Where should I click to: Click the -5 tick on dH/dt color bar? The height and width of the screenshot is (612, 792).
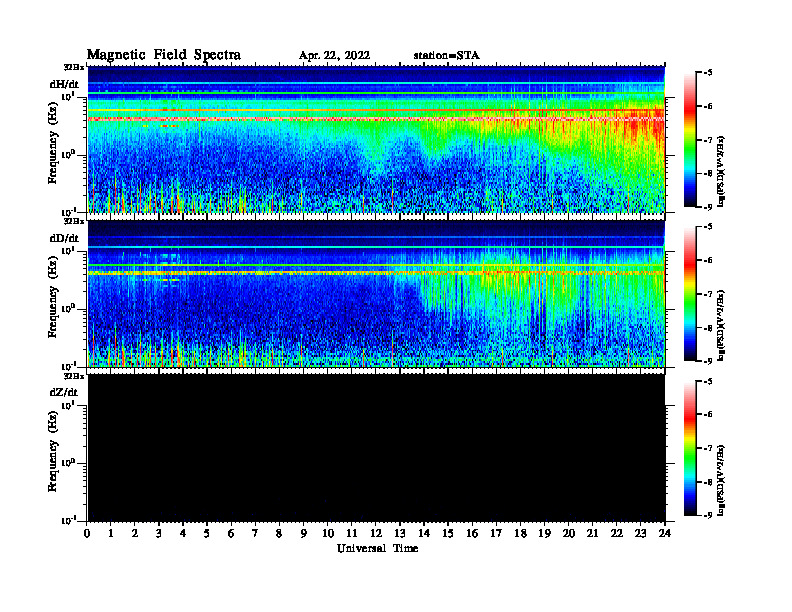coord(708,73)
